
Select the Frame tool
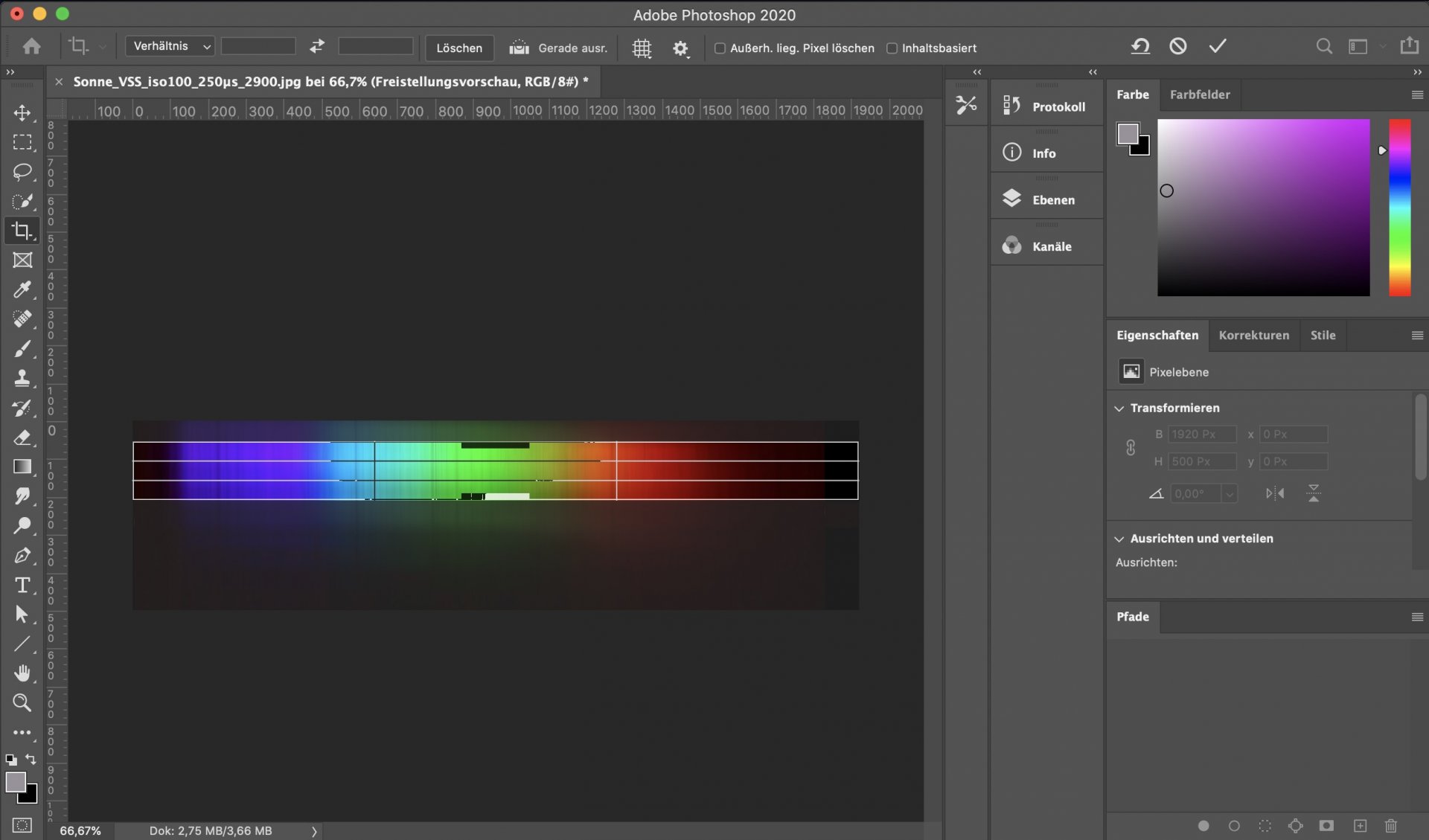pyautogui.click(x=22, y=260)
